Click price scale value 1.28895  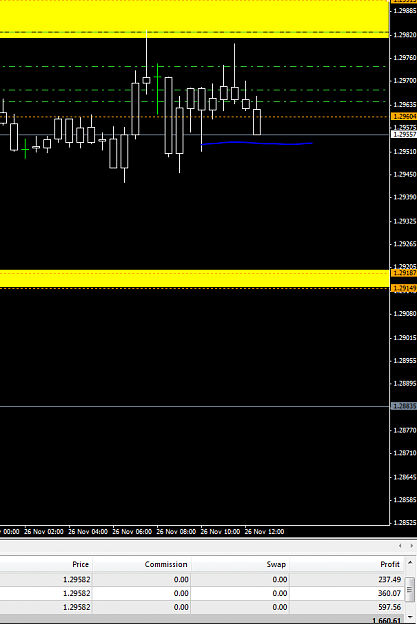[x=405, y=383]
